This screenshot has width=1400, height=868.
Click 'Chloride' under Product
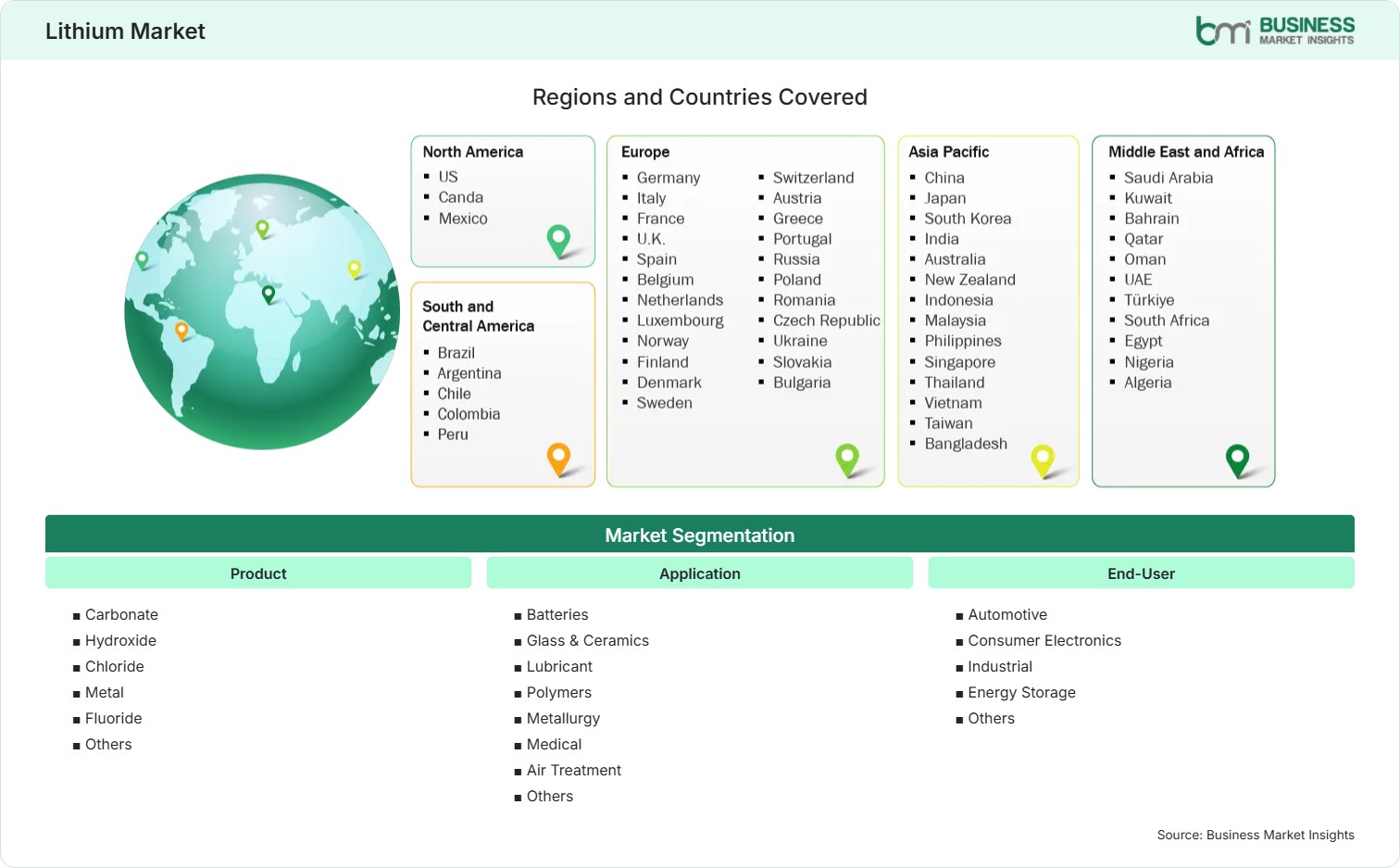(115, 666)
